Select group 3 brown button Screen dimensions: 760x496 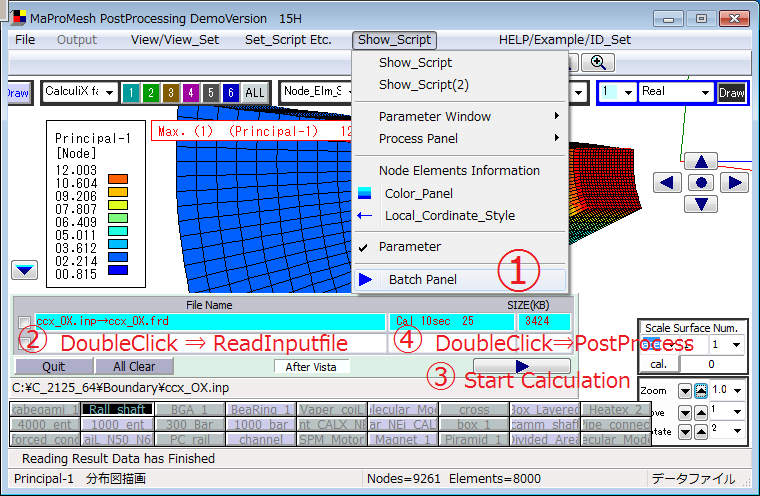tap(171, 93)
